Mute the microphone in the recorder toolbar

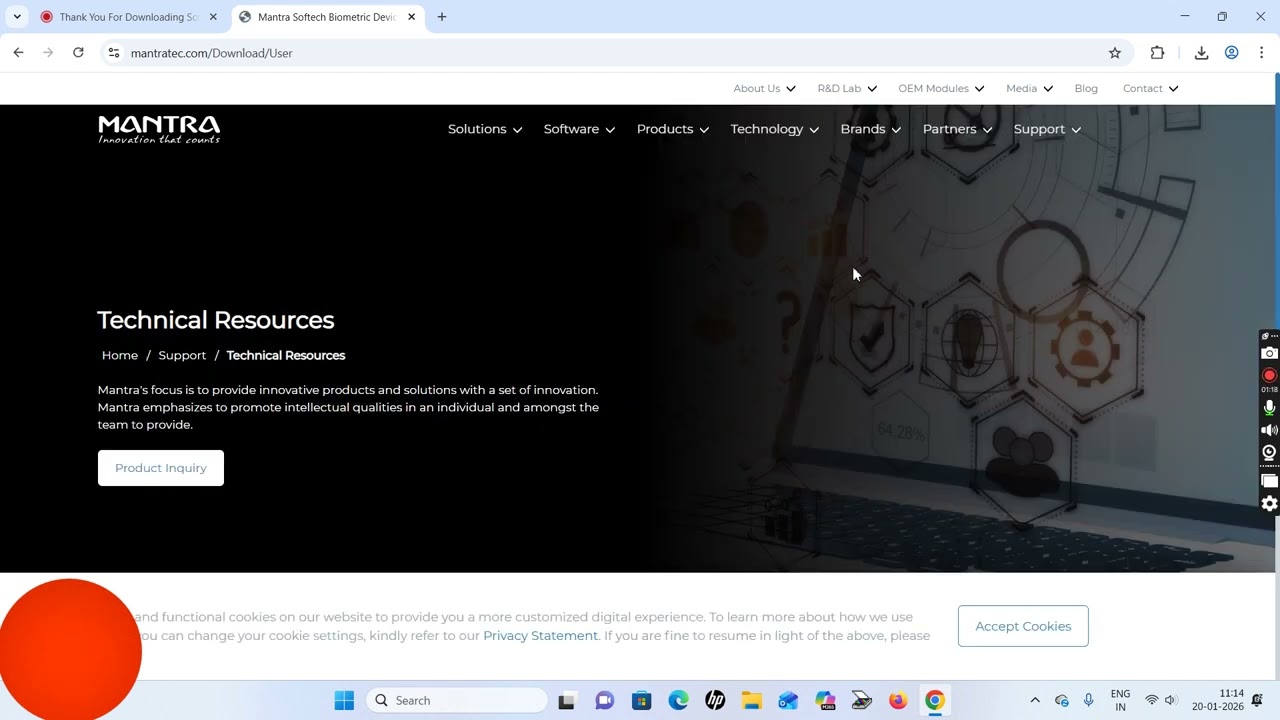(x=1269, y=408)
